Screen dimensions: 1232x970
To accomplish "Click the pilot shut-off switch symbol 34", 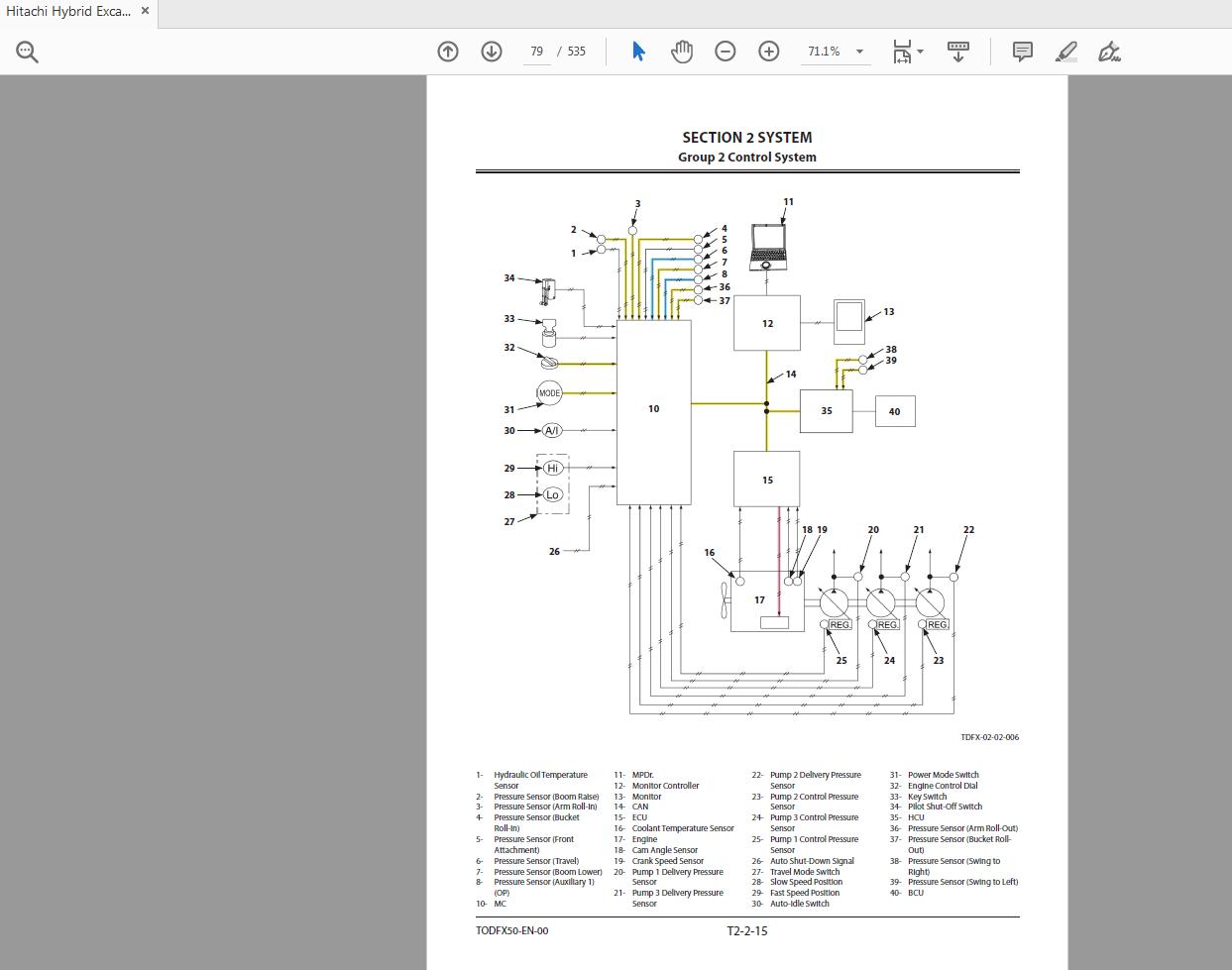I will (x=547, y=292).
